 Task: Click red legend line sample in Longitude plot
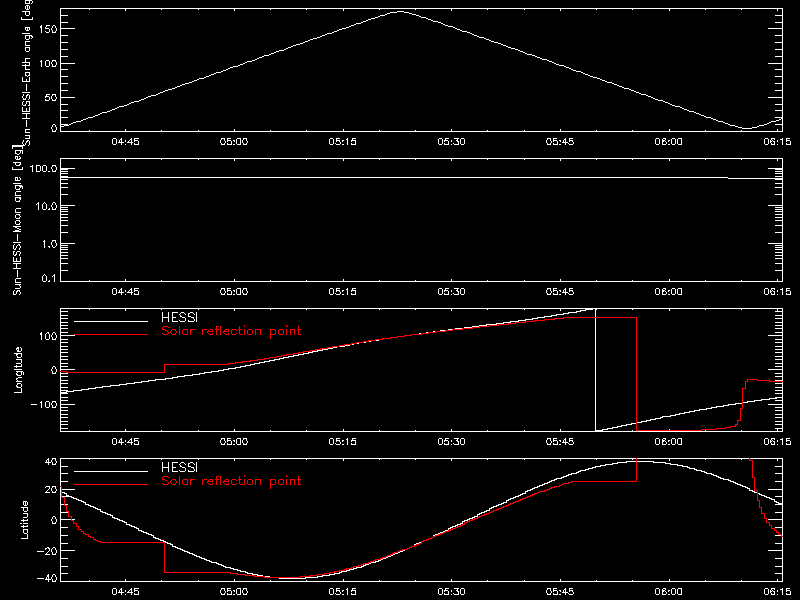coord(111,335)
